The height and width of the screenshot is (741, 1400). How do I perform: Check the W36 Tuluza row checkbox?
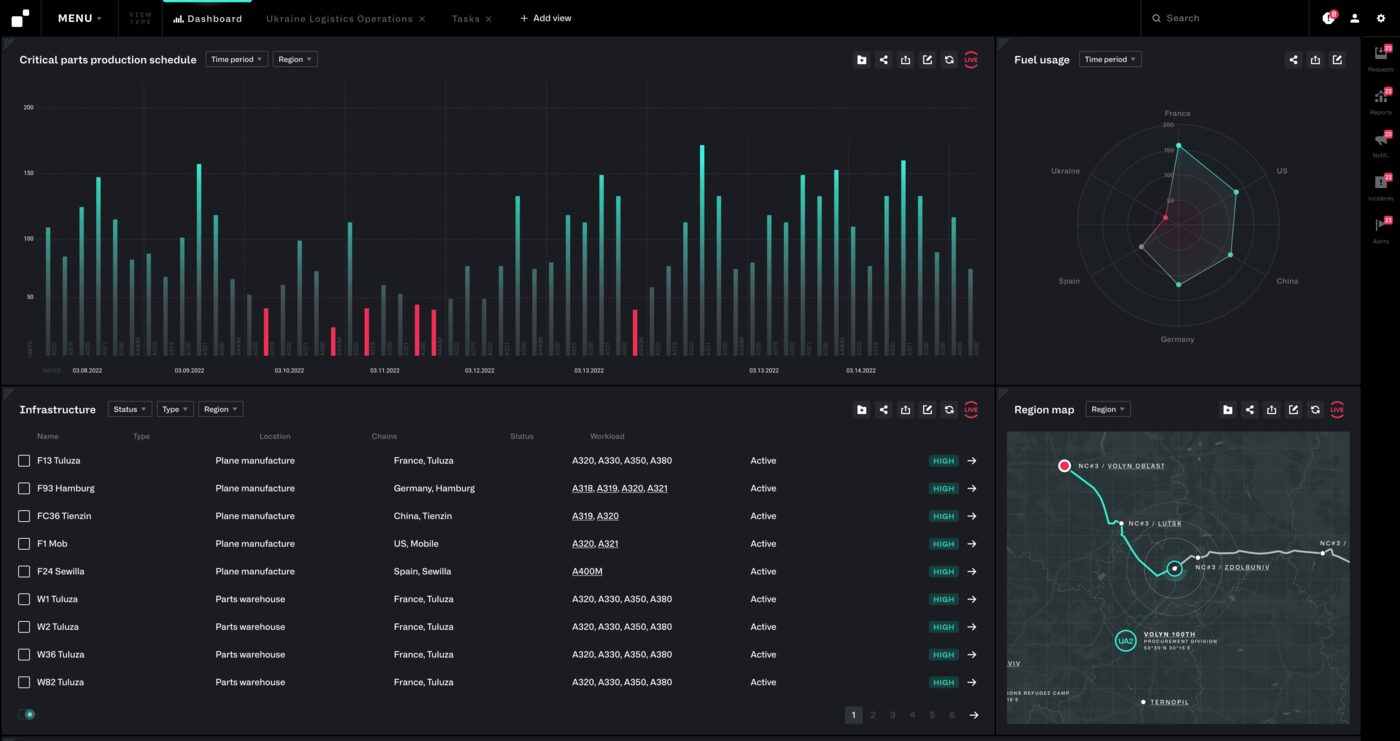pyautogui.click(x=24, y=654)
